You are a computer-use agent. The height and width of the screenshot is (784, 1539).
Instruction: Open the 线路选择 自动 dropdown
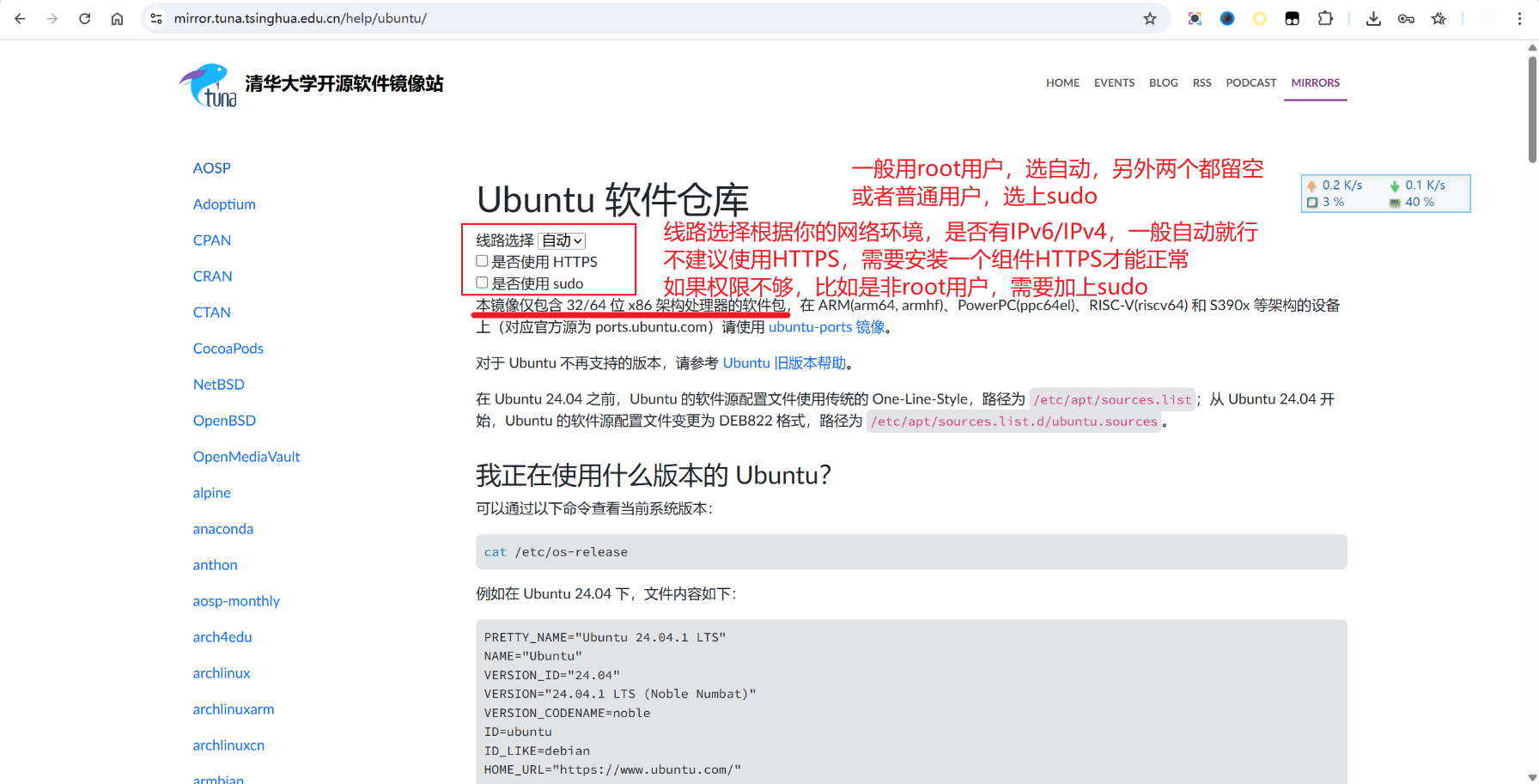[x=562, y=240]
